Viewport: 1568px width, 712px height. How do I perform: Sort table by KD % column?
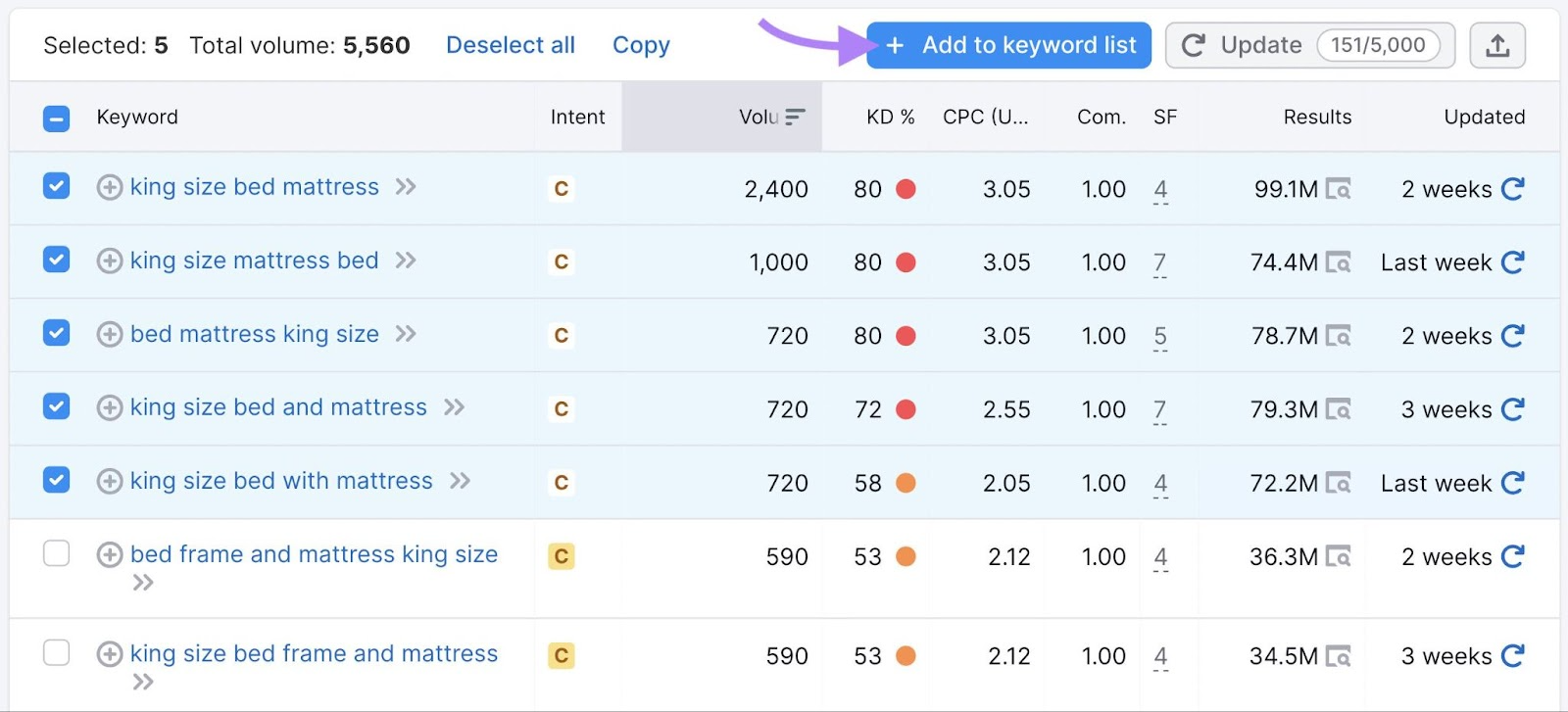click(890, 118)
